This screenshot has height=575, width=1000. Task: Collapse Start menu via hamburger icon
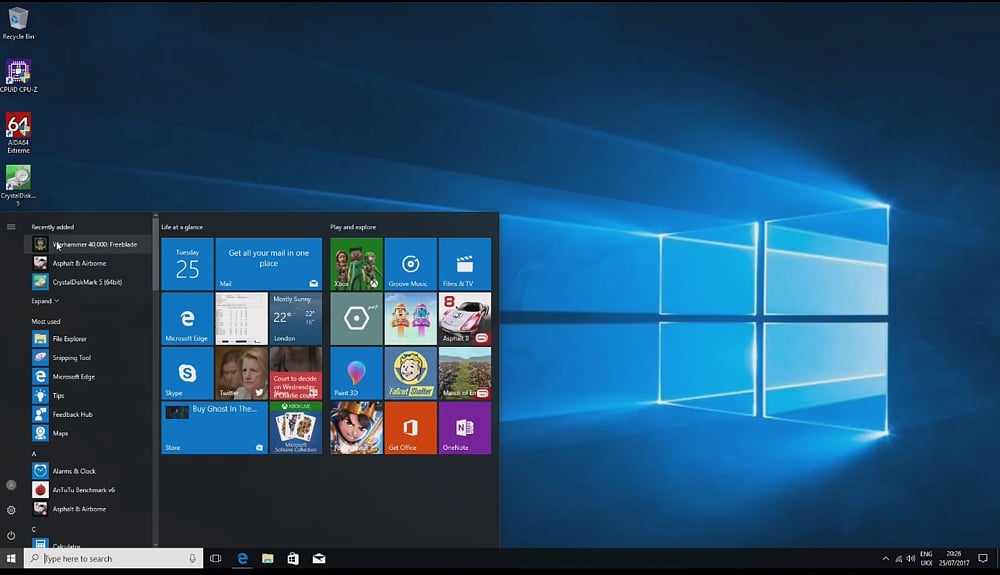pyautogui.click(x=11, y=227)
